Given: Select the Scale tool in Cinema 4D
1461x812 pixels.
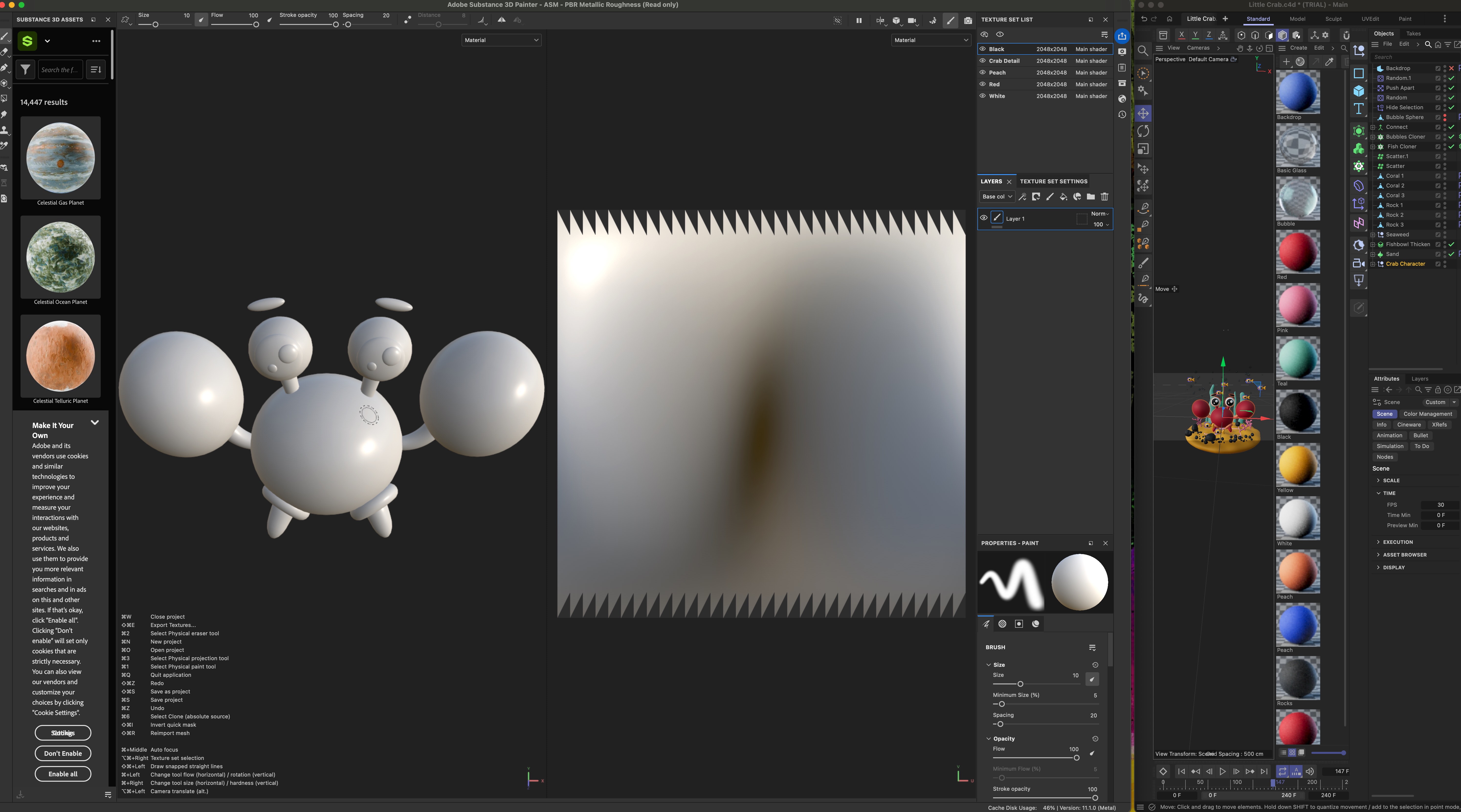Looking at the screenshot, I should pos(1143,149).
